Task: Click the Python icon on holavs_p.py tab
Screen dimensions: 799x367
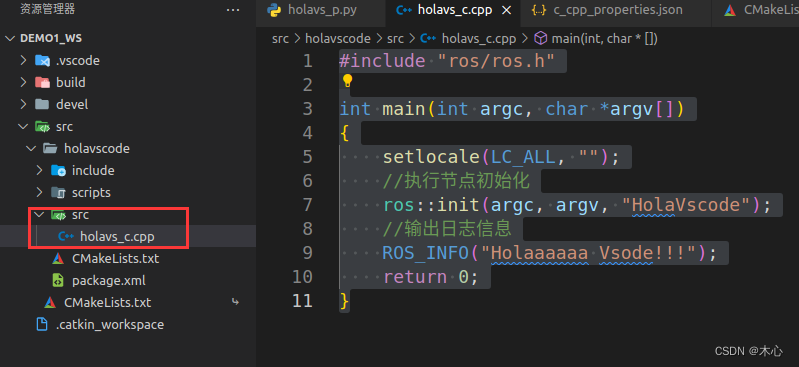Action: click(274, 10)
